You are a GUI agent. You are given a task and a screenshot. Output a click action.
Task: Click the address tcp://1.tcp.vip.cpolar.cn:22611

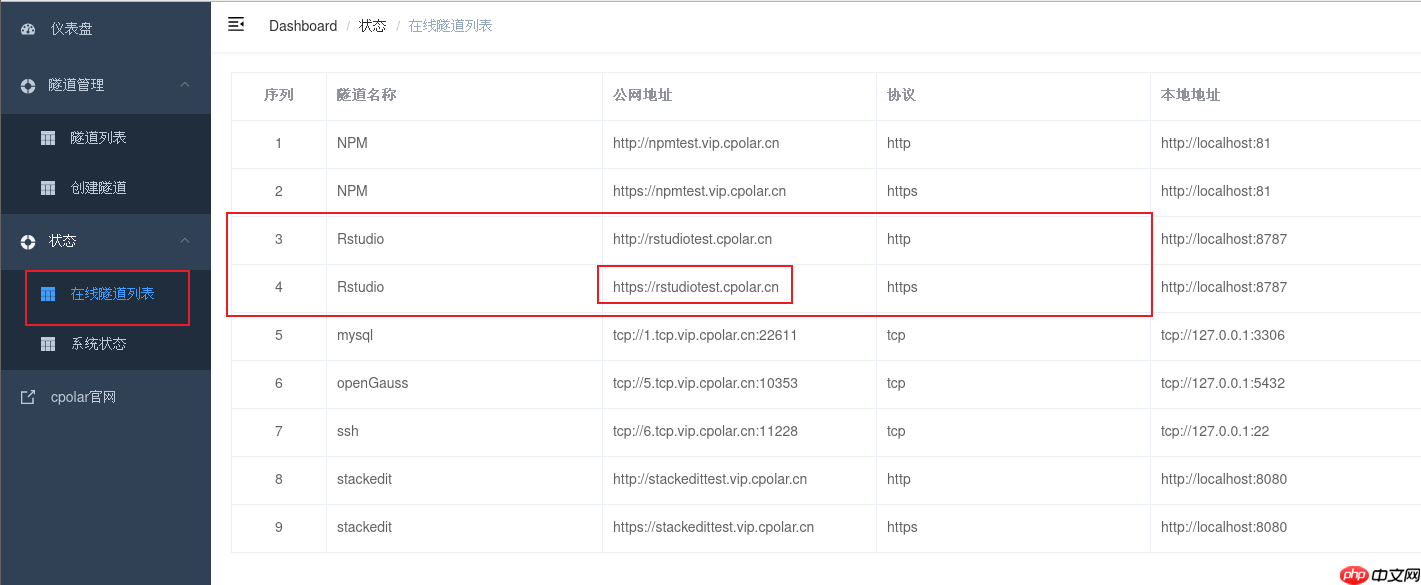705,335
